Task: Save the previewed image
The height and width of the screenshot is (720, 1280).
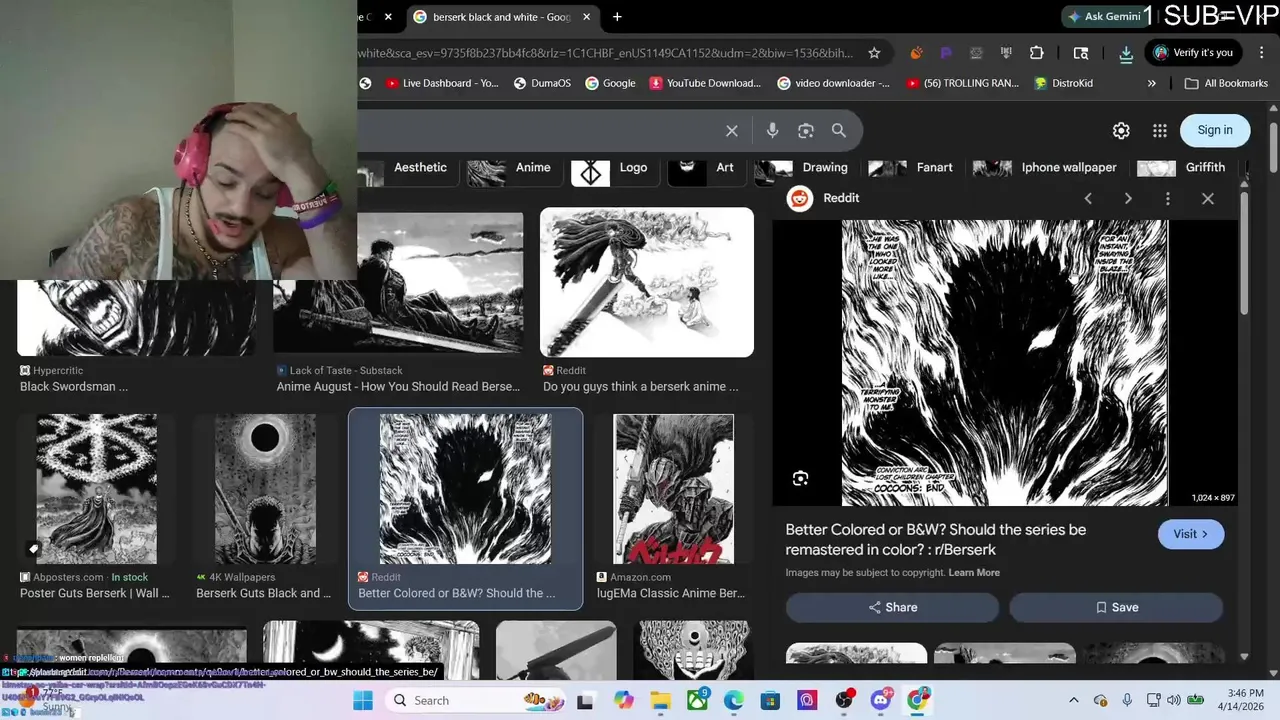Action: point(1116,607)
